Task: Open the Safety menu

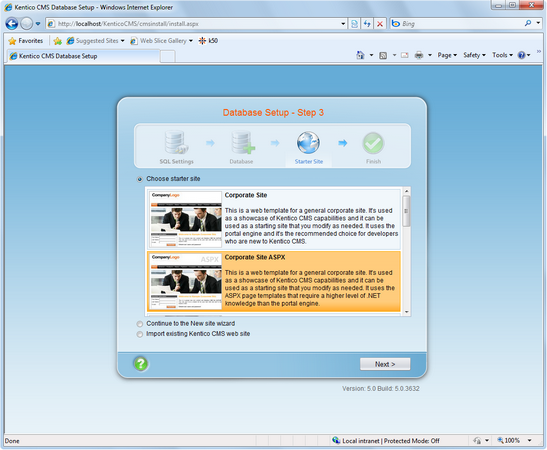Action: click(474, 55)
